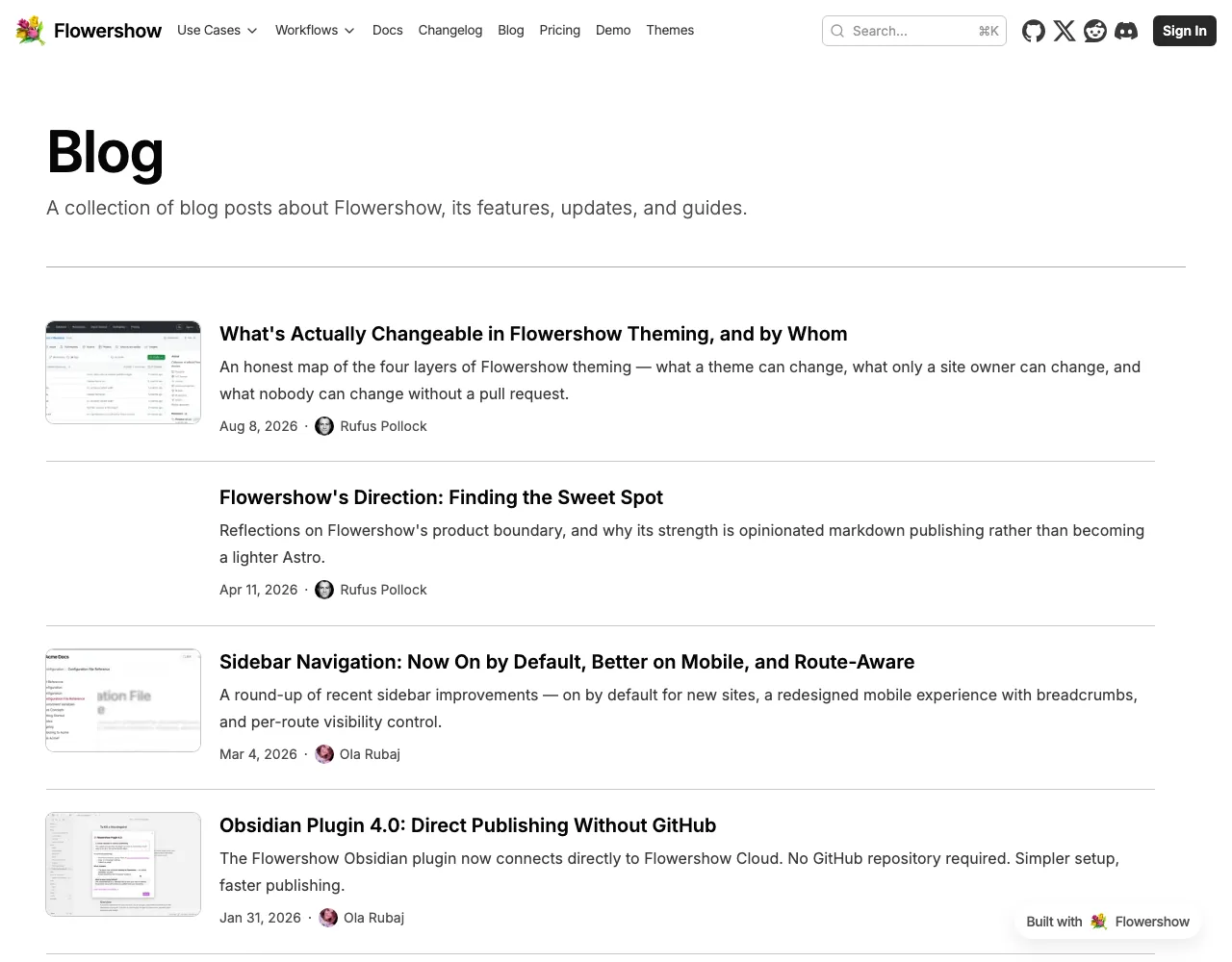This screenshot has height=962, width=1232.
Task: Click the Mar 4, 2026 date
Action: click(x=258, y=754)
